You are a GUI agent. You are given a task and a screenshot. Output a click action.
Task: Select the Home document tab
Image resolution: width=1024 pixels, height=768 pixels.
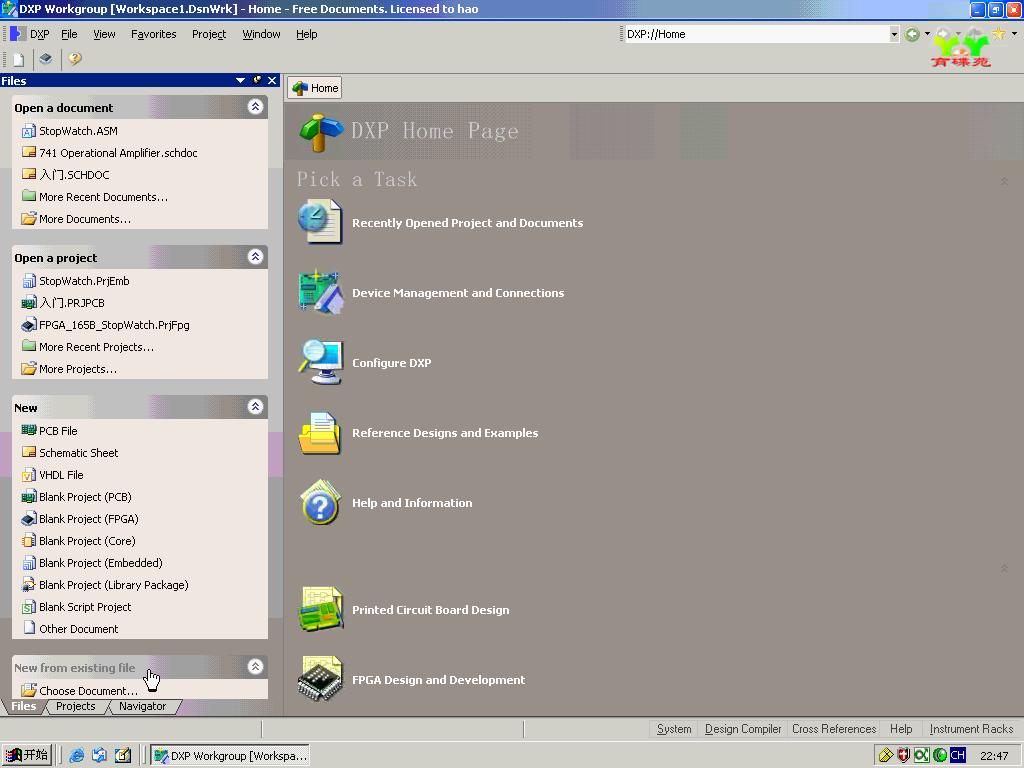coord(315,88)
